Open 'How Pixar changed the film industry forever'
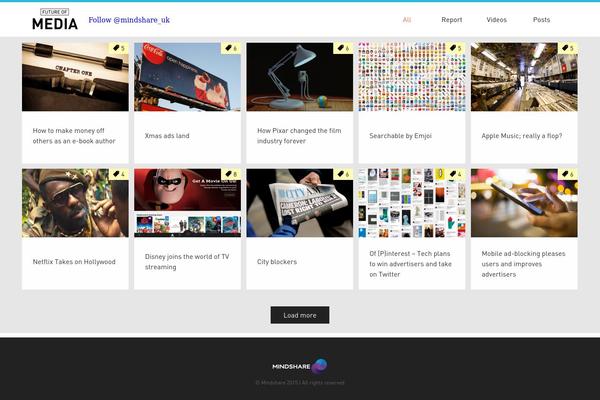The height and width of the screenshot is (400, 600). (x=299, y=136)
